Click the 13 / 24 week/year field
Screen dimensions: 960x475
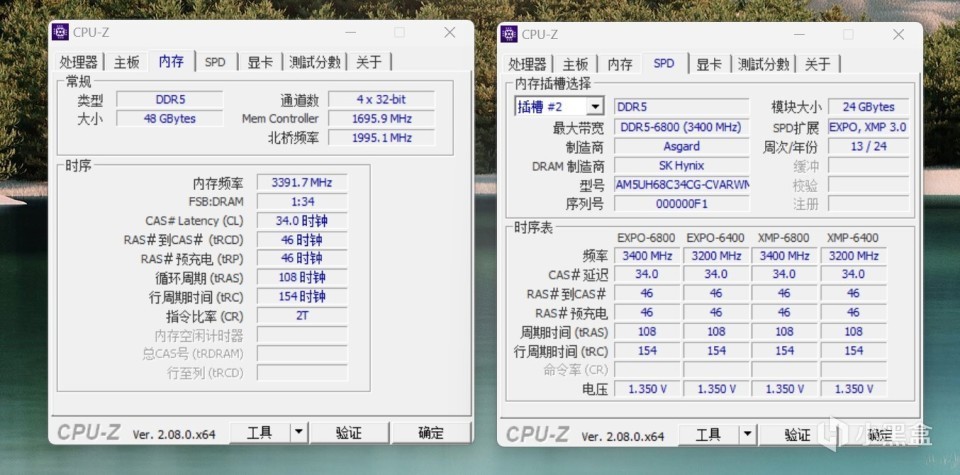click(868, 146)
